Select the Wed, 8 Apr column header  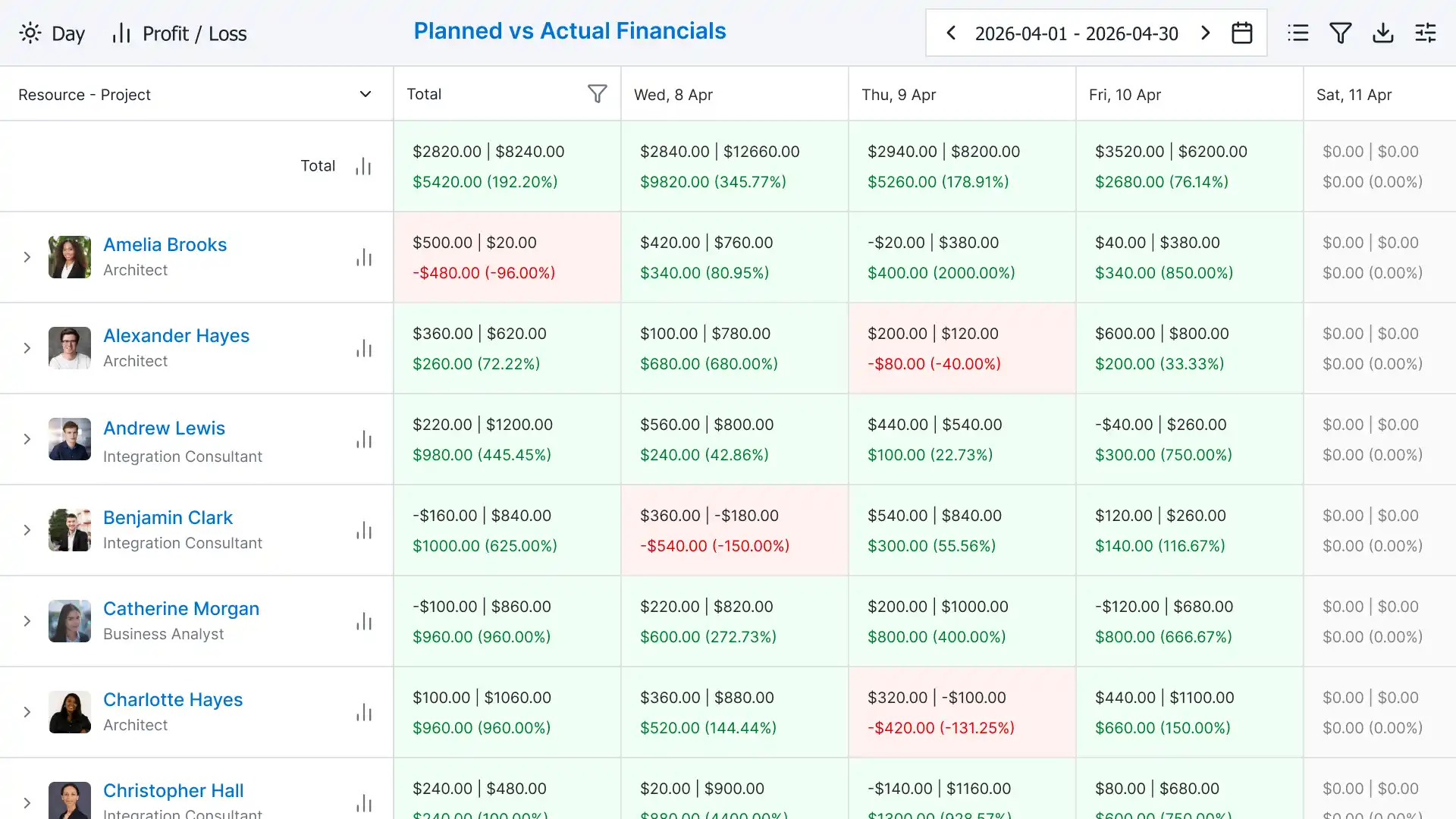734,94
